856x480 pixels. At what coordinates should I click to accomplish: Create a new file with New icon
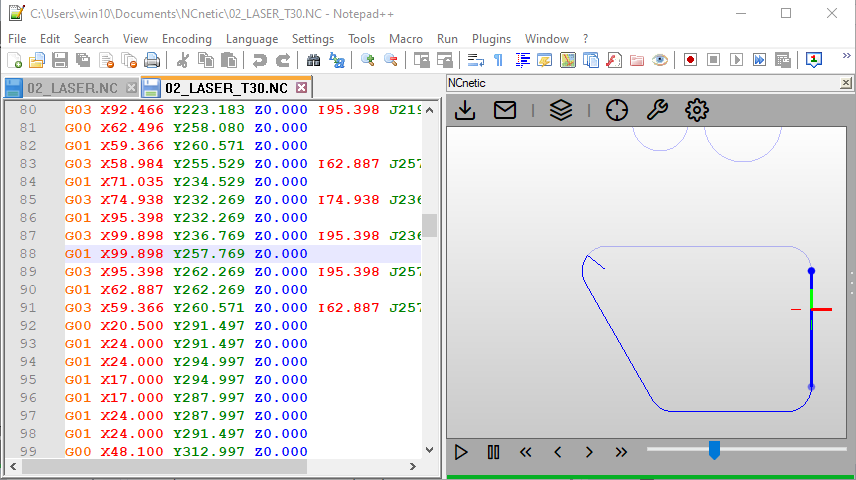15,60
